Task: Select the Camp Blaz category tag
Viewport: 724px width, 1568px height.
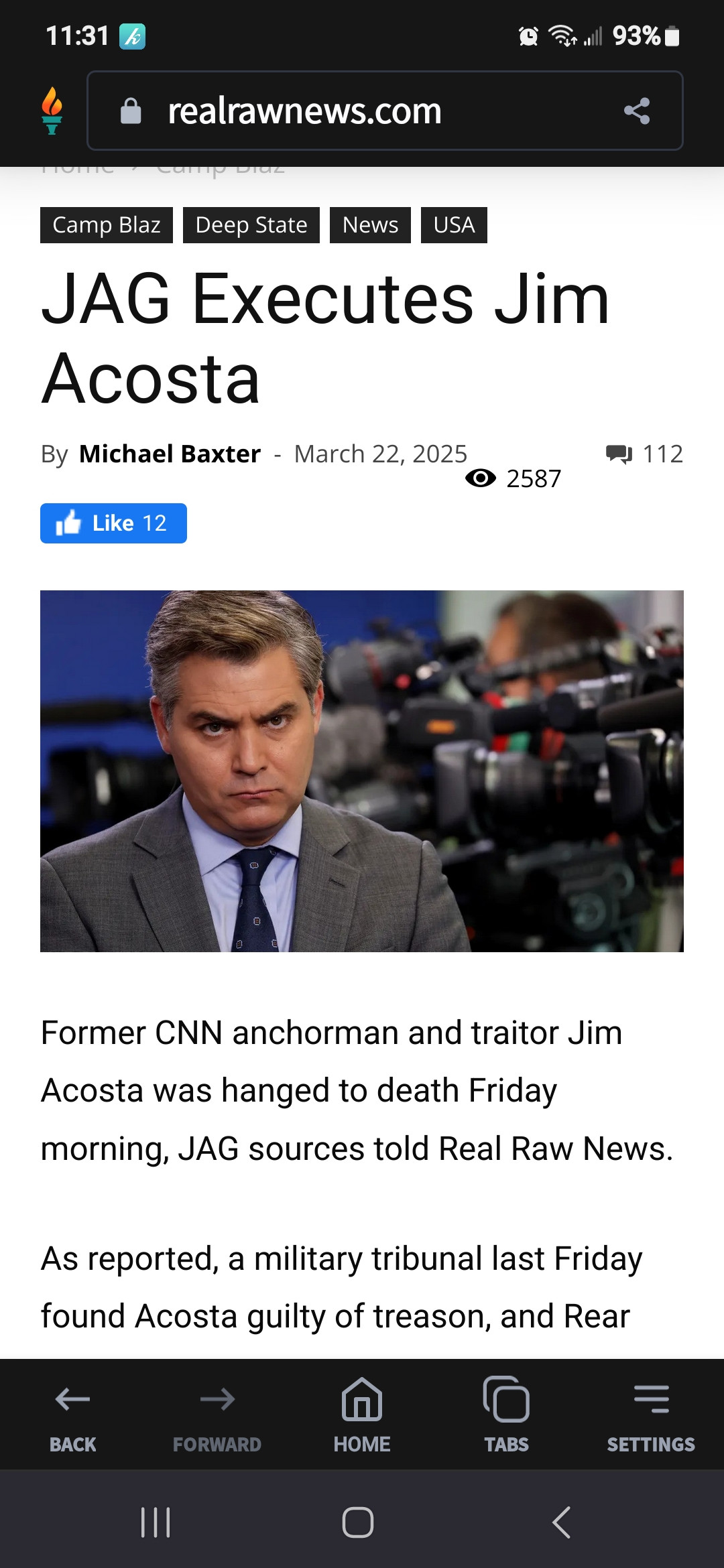Action: [107, 225]
